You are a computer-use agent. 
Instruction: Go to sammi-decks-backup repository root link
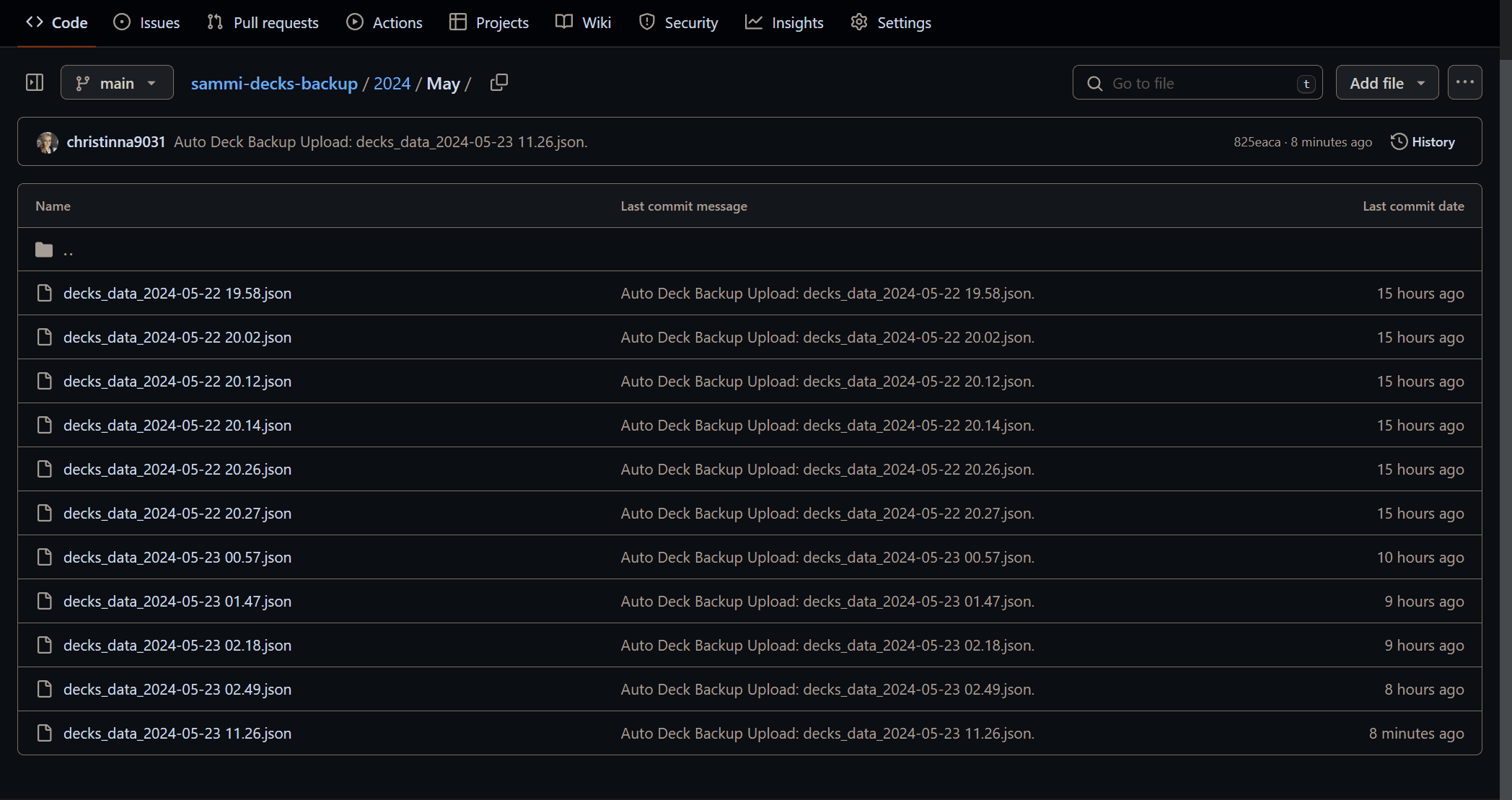pyautogui.click(x=274, y=84)
